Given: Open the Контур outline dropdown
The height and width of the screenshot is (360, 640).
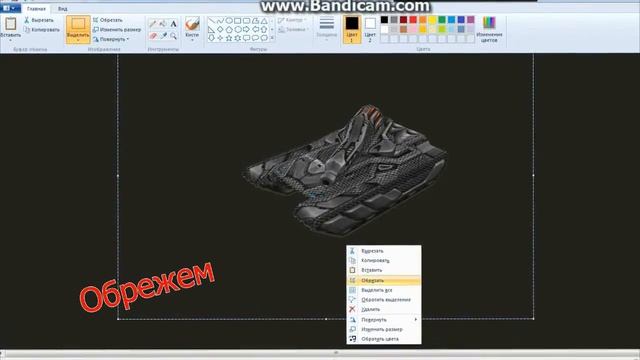Looking at the screenshot, I should [293, 20].
